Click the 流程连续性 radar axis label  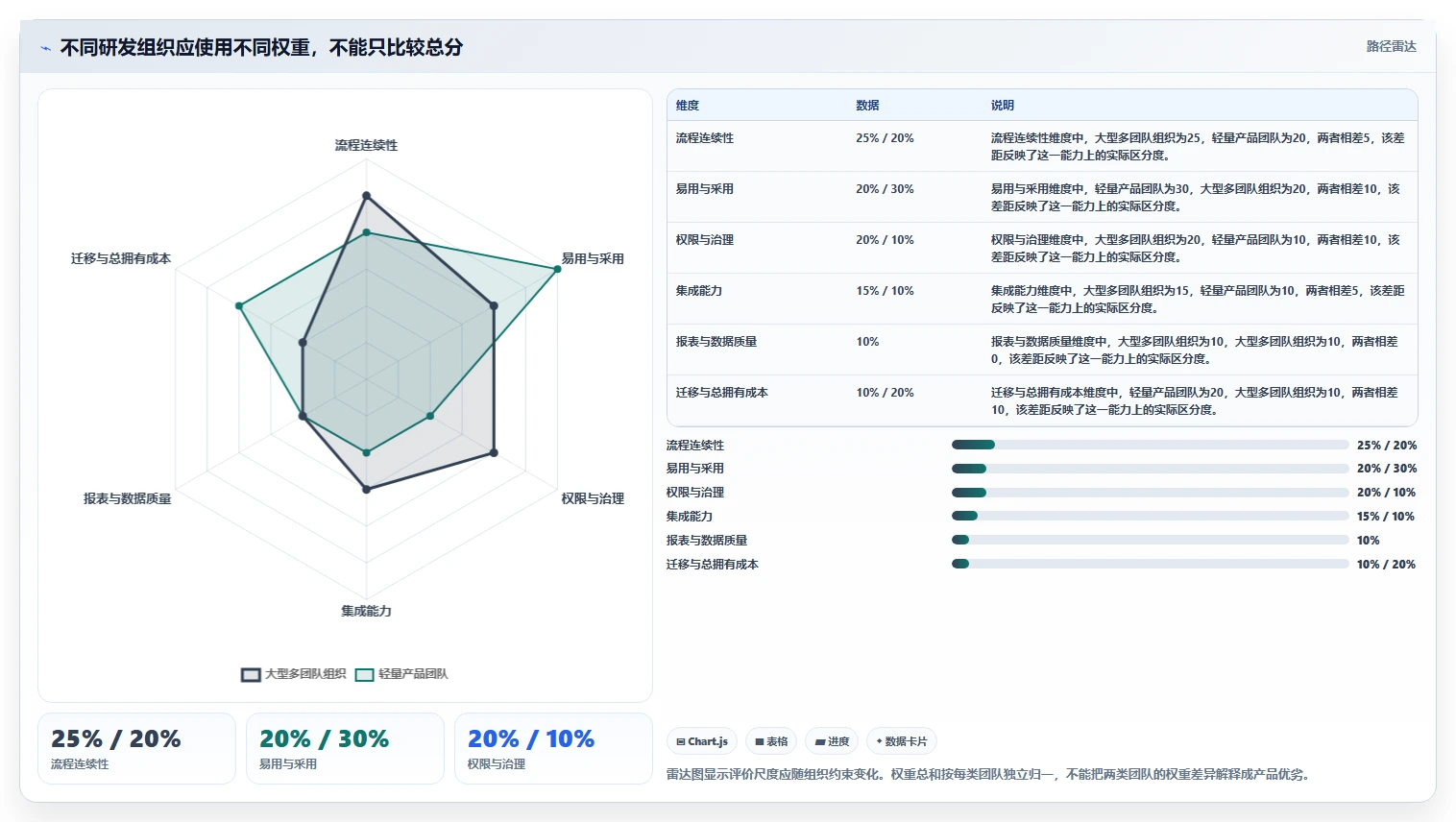coord(366,145)
